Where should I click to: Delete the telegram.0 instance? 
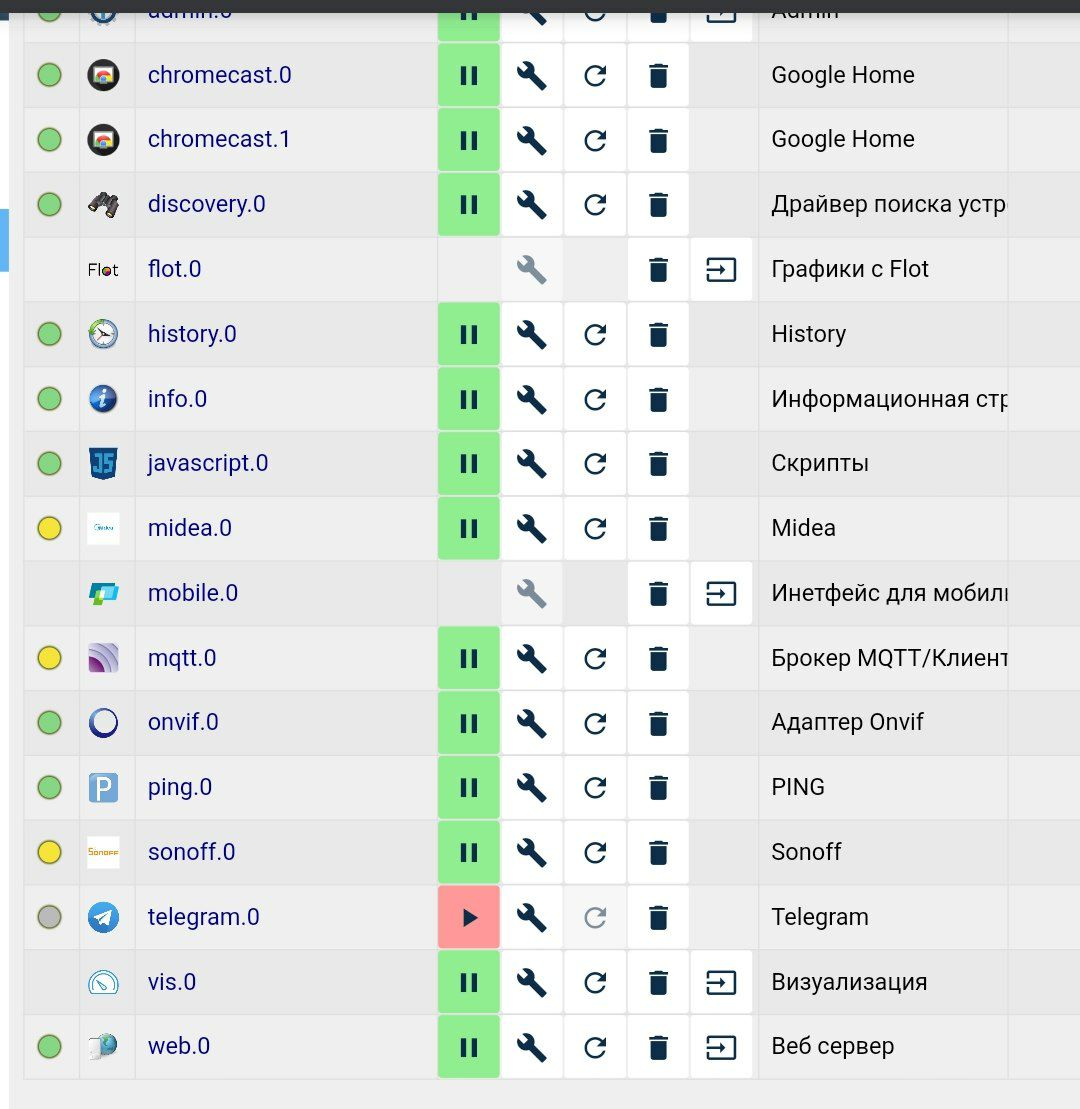(658, 917)
